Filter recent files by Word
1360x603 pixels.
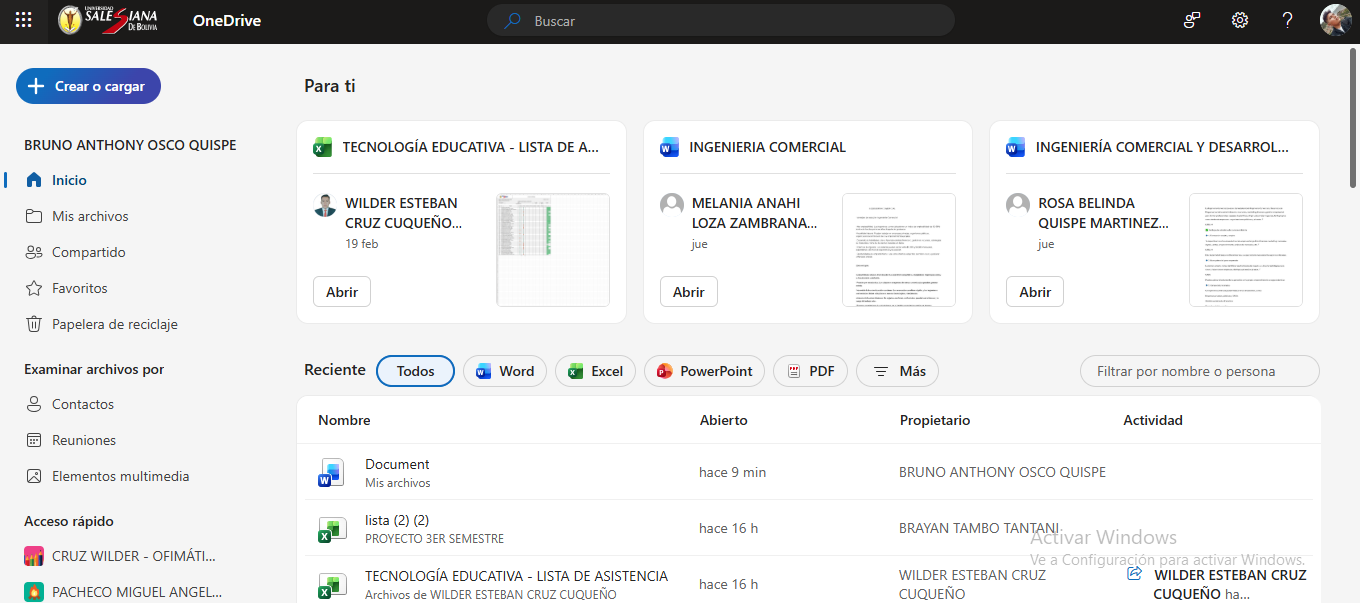coord(505,371)
